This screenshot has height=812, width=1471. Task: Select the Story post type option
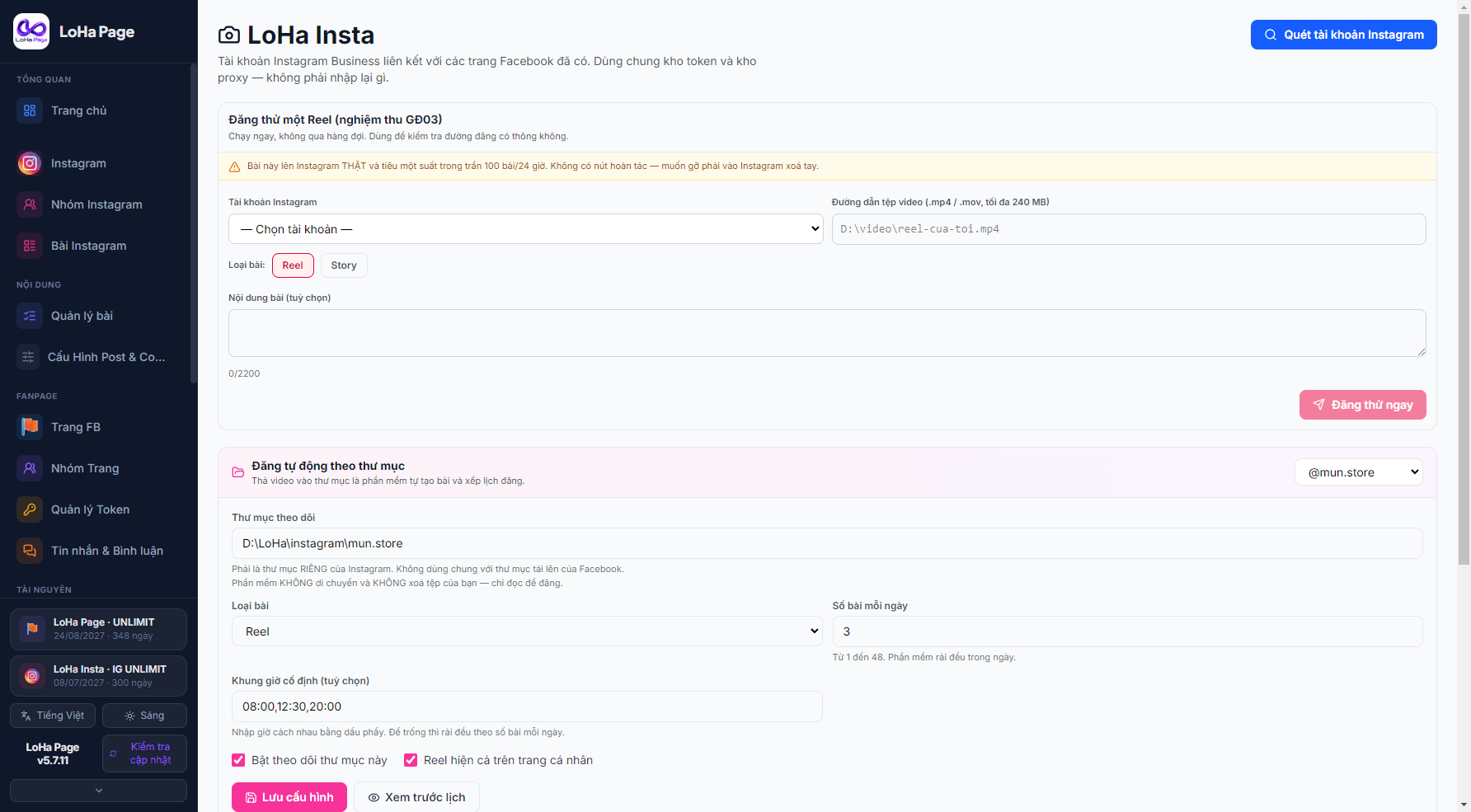tap(344, 265)
